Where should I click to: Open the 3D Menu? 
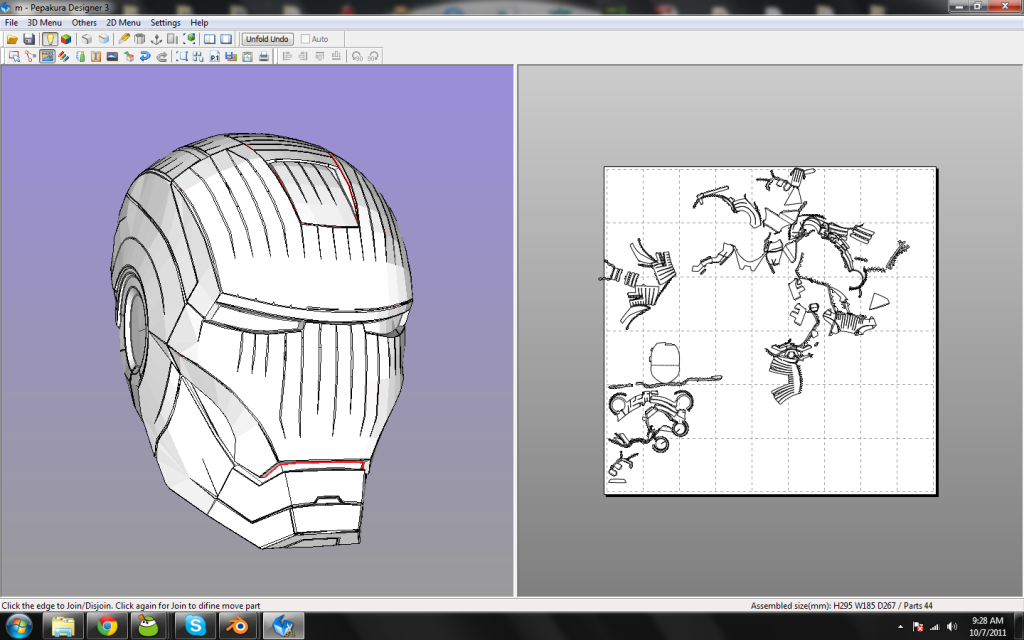point(44,22)
